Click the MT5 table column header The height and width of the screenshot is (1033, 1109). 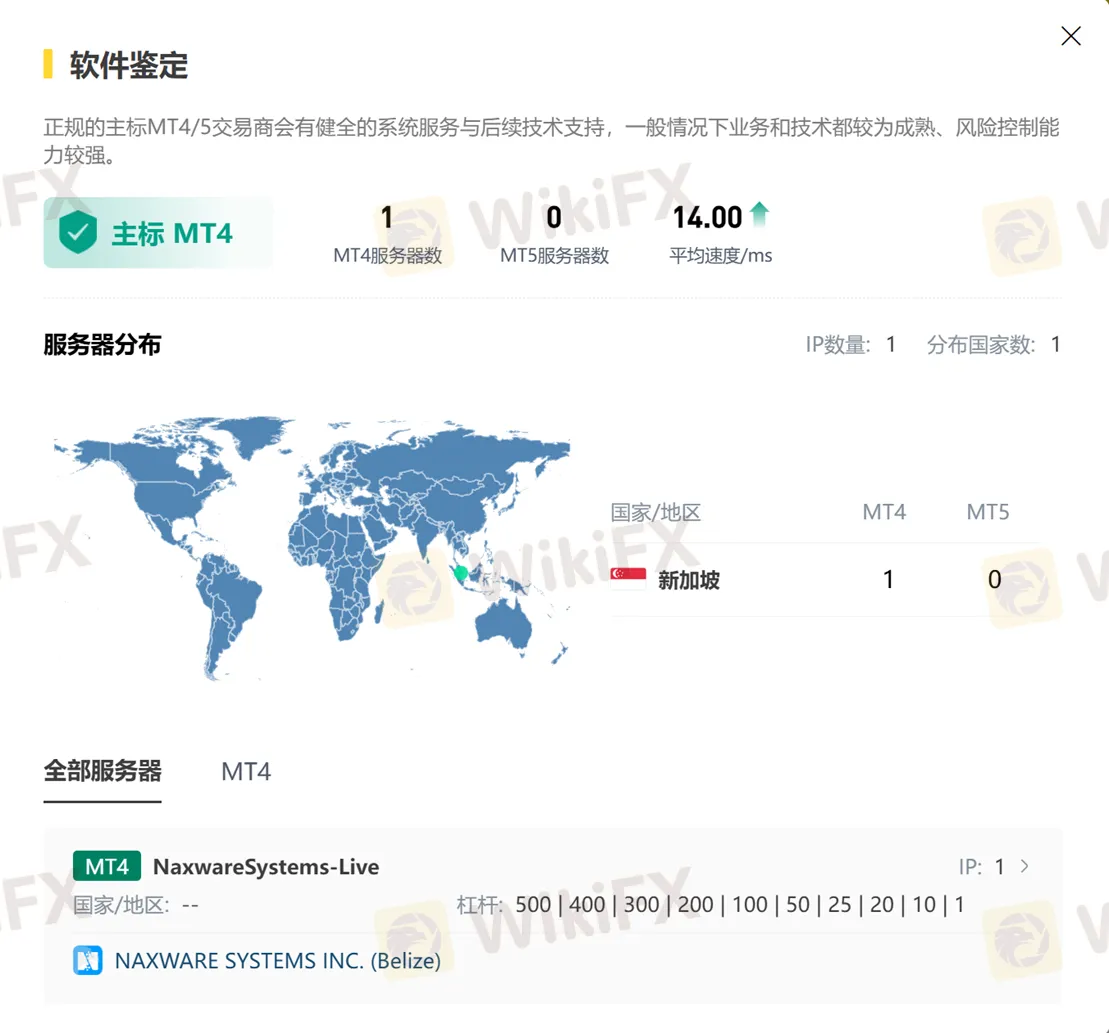pyautogui.click(x=988, y=512)
